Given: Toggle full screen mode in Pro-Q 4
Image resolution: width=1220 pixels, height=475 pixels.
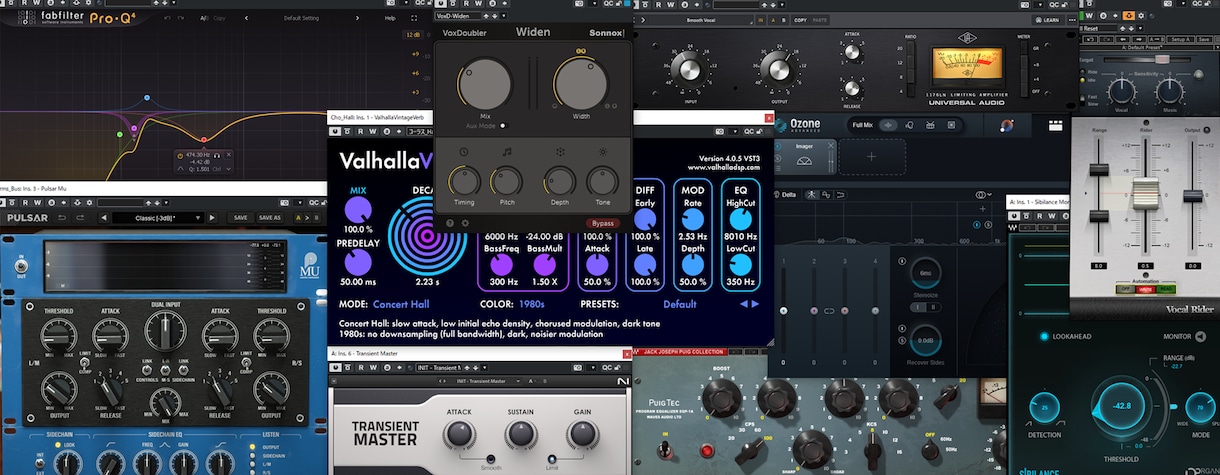Looking at the screenshot, I should pos(414,18).
